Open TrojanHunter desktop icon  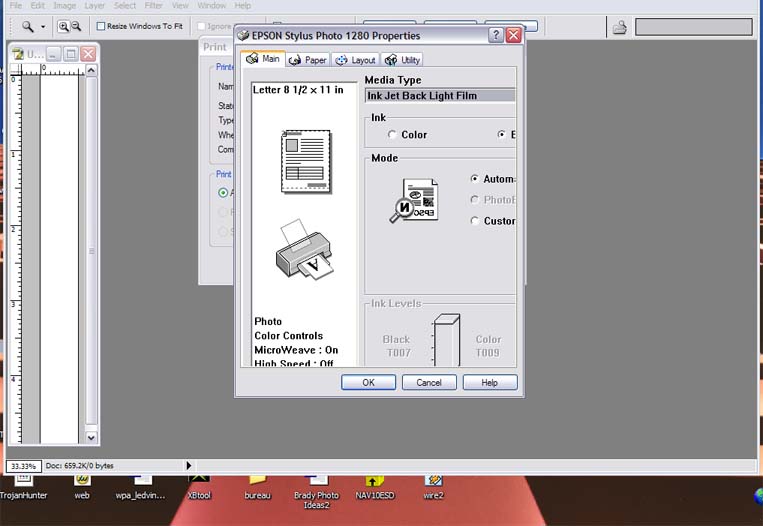coord(23,488)
